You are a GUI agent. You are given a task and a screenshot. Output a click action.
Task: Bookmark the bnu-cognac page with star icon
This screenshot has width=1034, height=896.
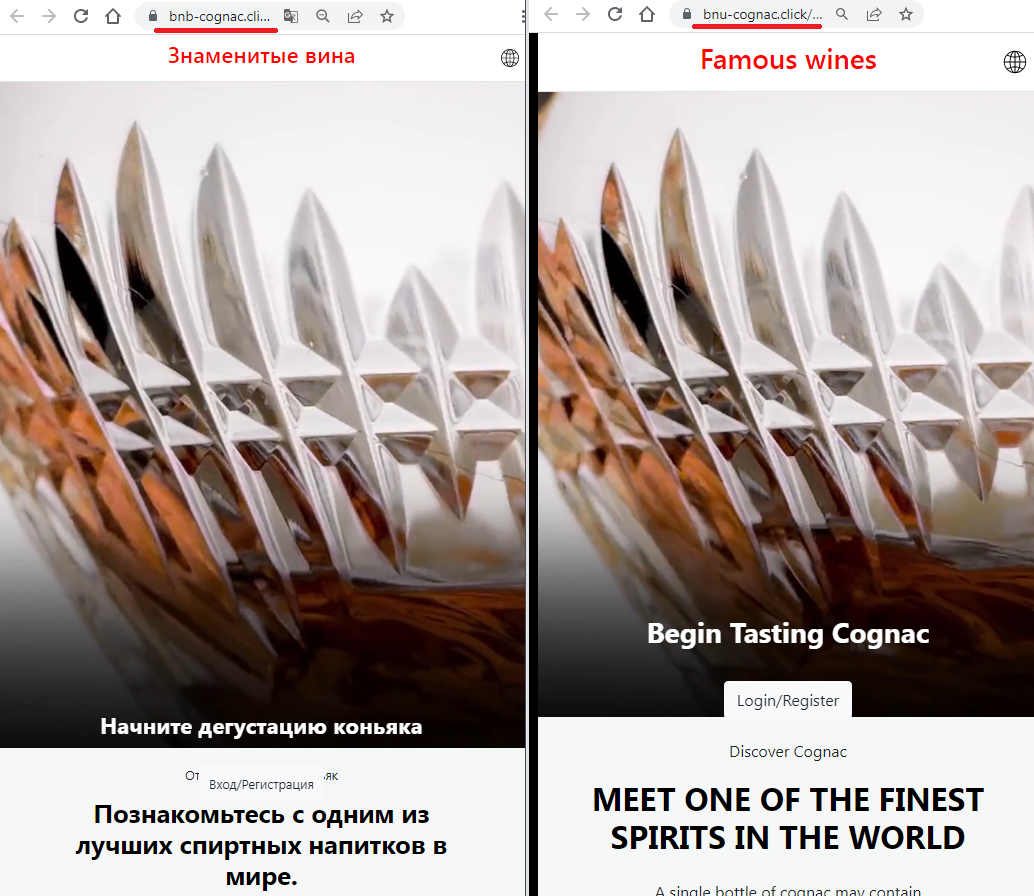(x=906, y=14)
